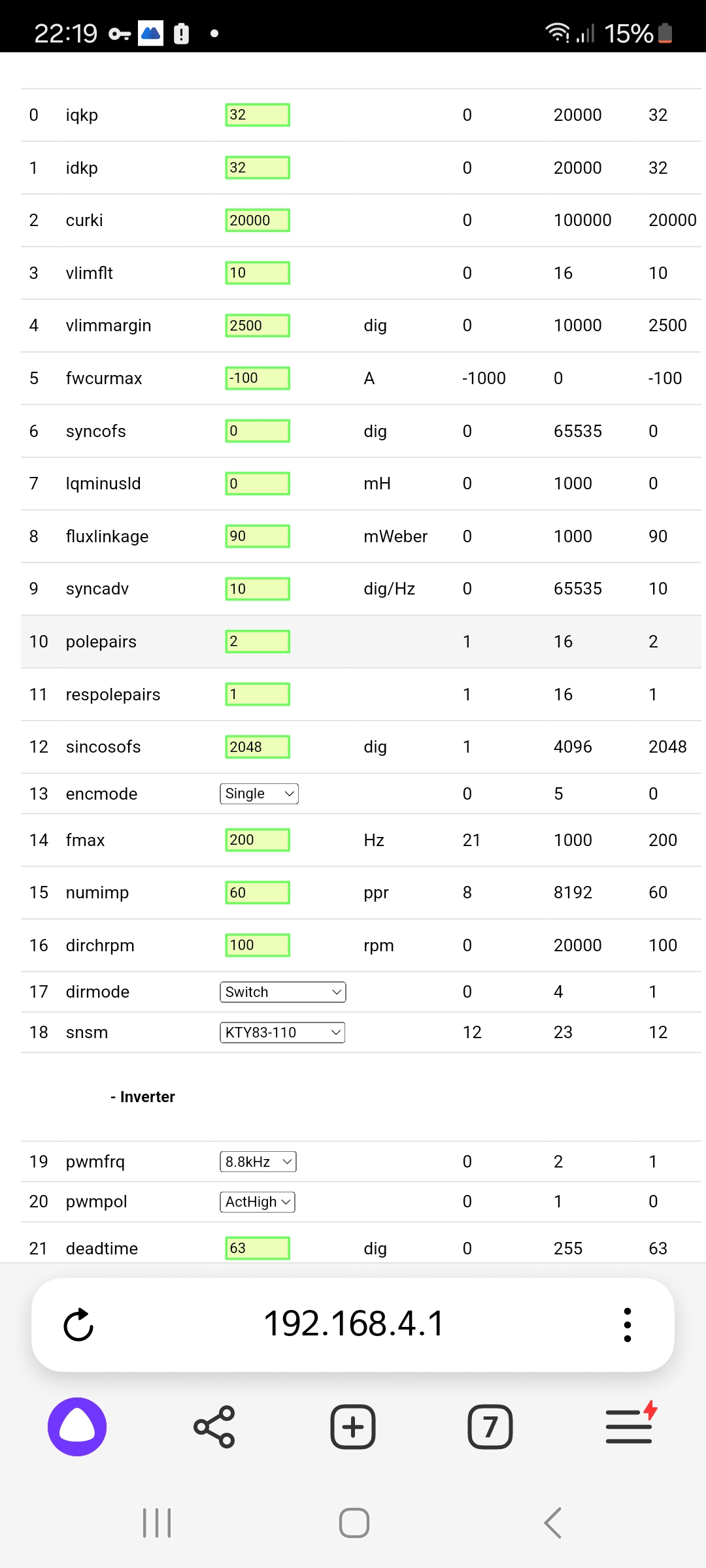Tap the Android home button
This screenshot has height=1568, width=706.
point(354,1523)
